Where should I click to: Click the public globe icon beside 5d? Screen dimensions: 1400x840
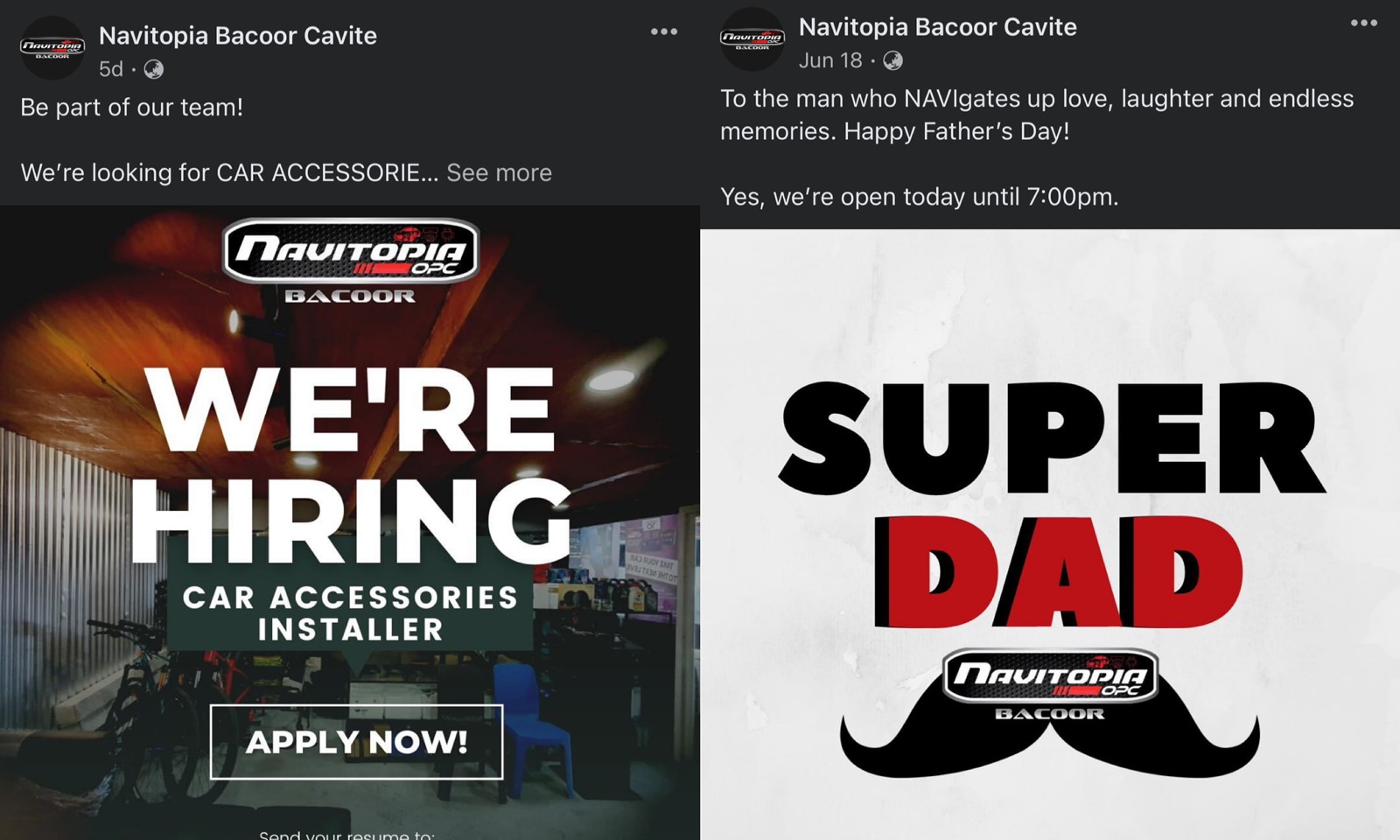[x=154, y=69]
